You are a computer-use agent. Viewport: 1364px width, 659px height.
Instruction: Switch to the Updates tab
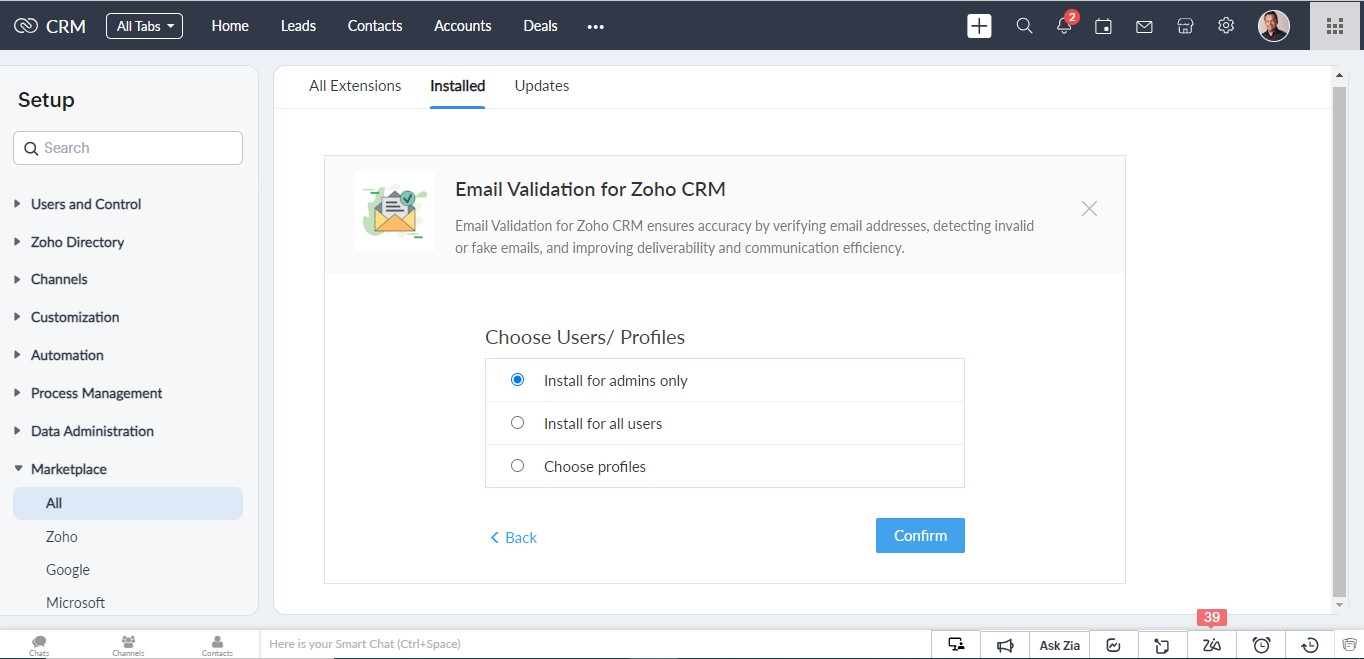point(542,86)
